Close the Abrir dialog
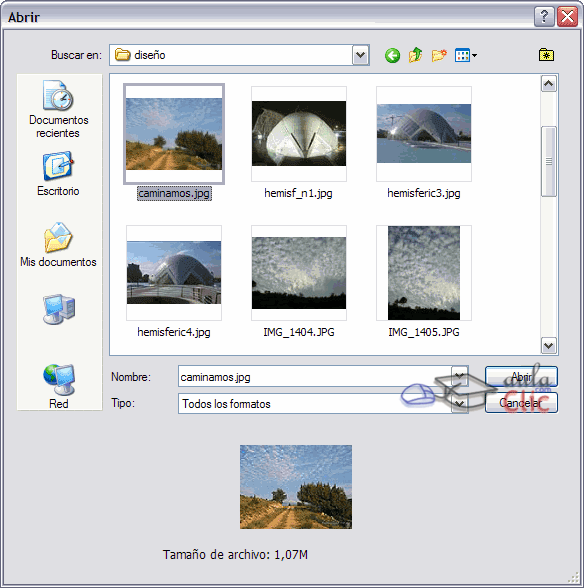The image size is (584, 588). pyautogui.click(x=567, y=16)
